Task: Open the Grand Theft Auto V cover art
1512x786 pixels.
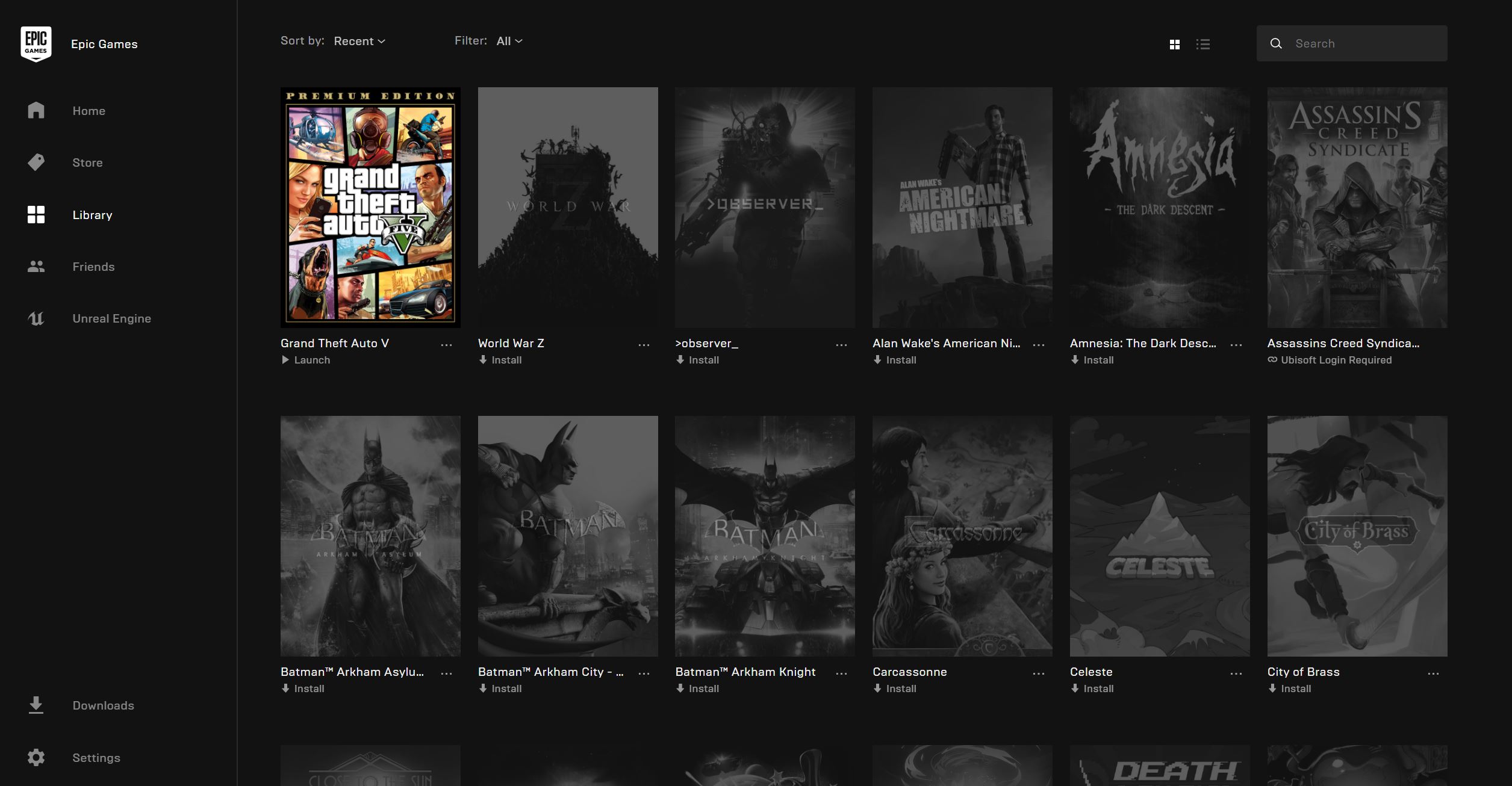Action: click(x=370, y=208)
